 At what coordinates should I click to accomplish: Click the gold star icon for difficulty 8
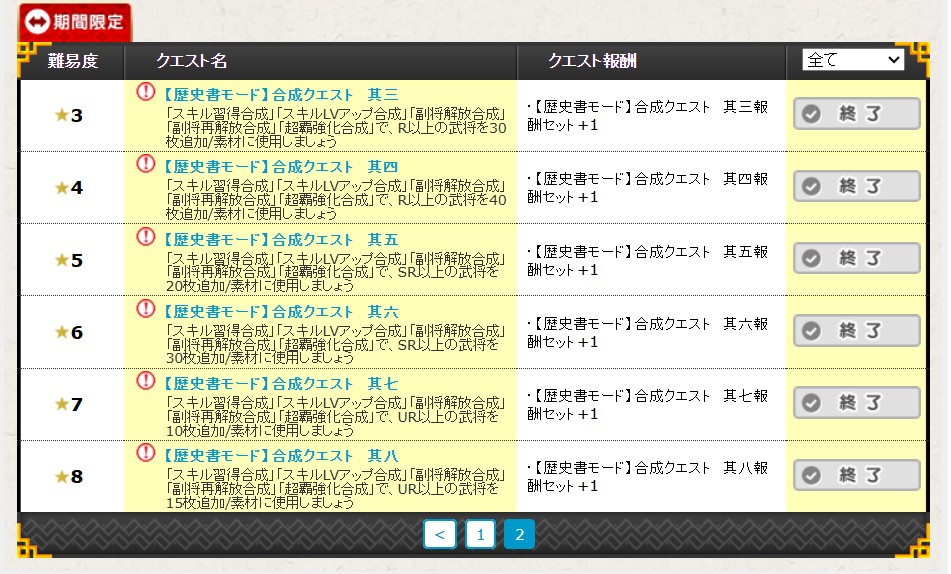tap(61, 476)
